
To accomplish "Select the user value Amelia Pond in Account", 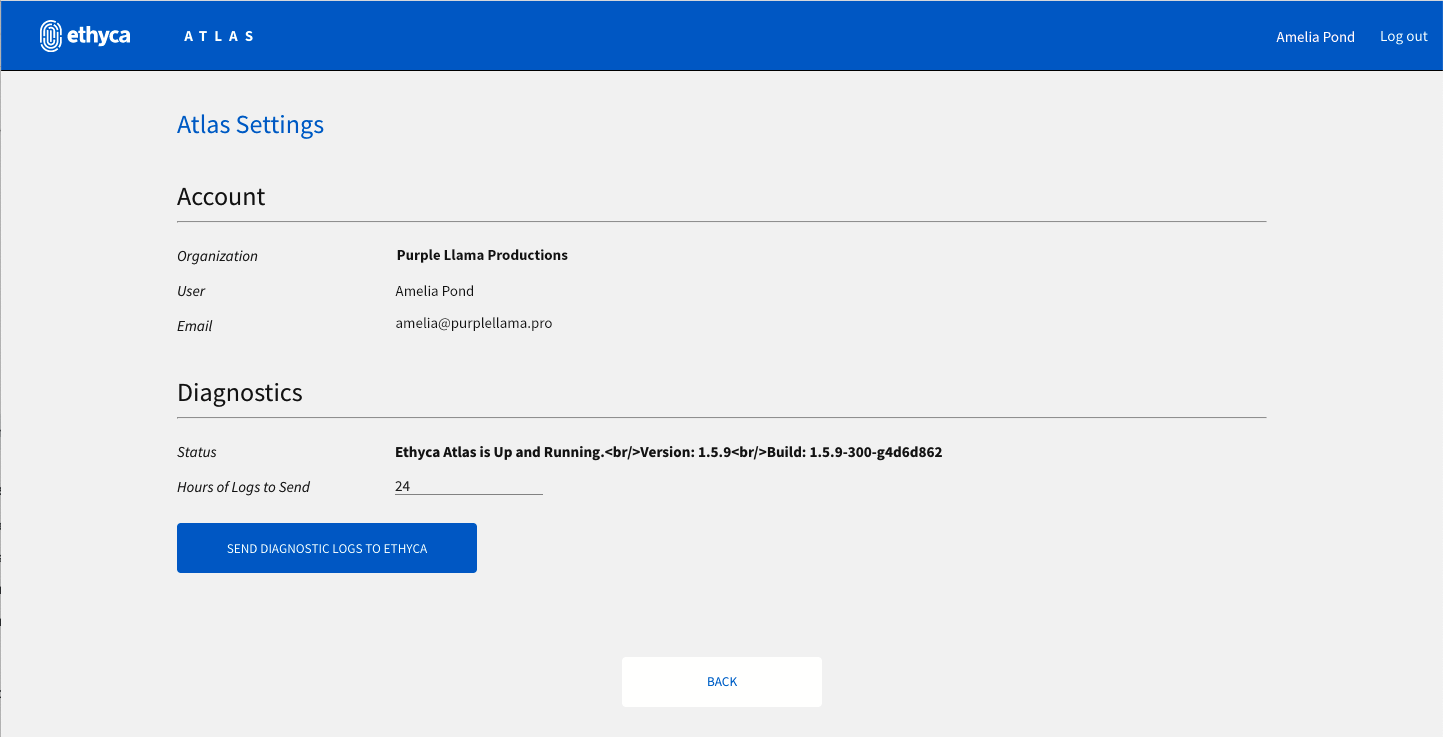I will [x=435, y=291].
